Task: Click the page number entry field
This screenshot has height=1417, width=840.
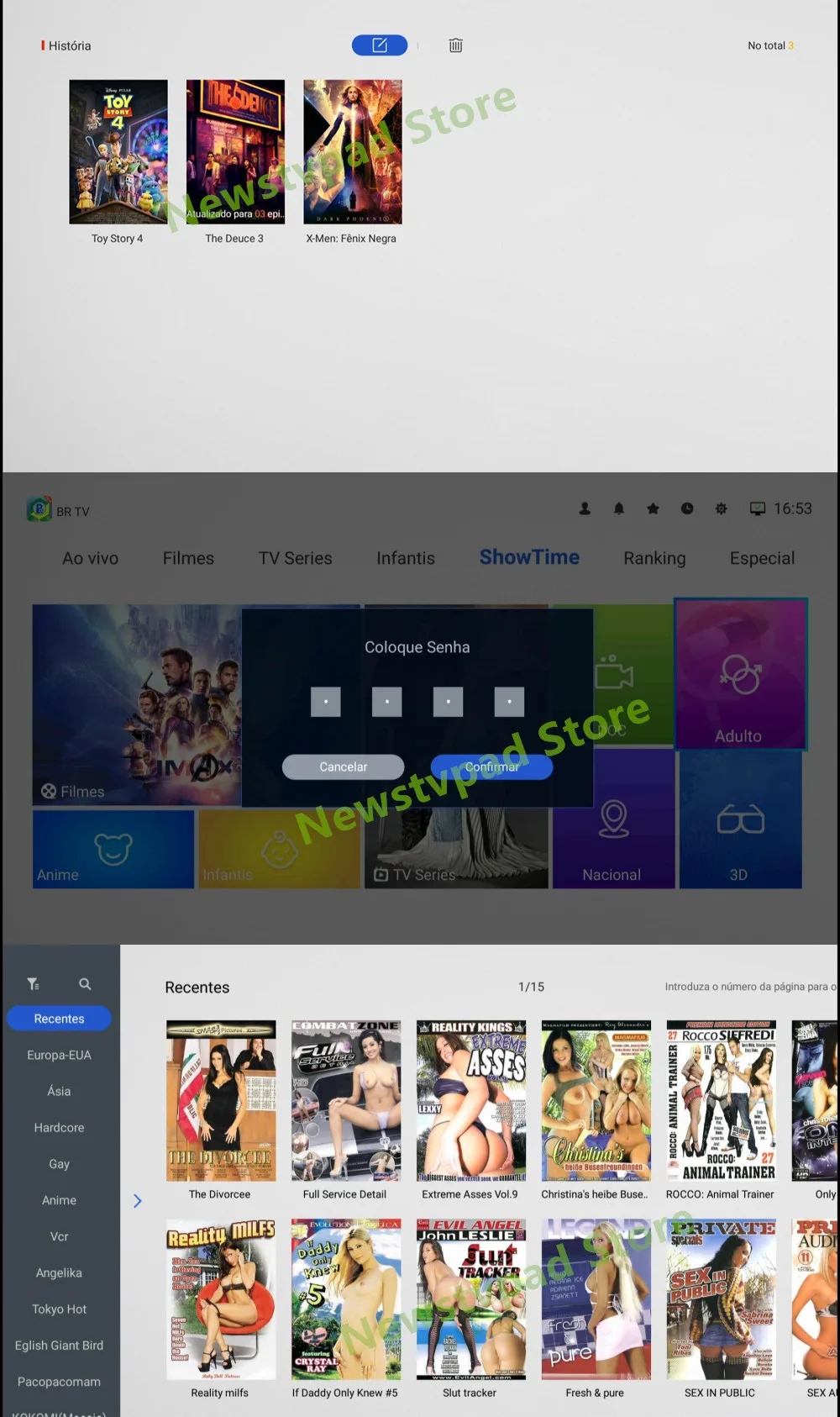Action: tap(751, 987)
